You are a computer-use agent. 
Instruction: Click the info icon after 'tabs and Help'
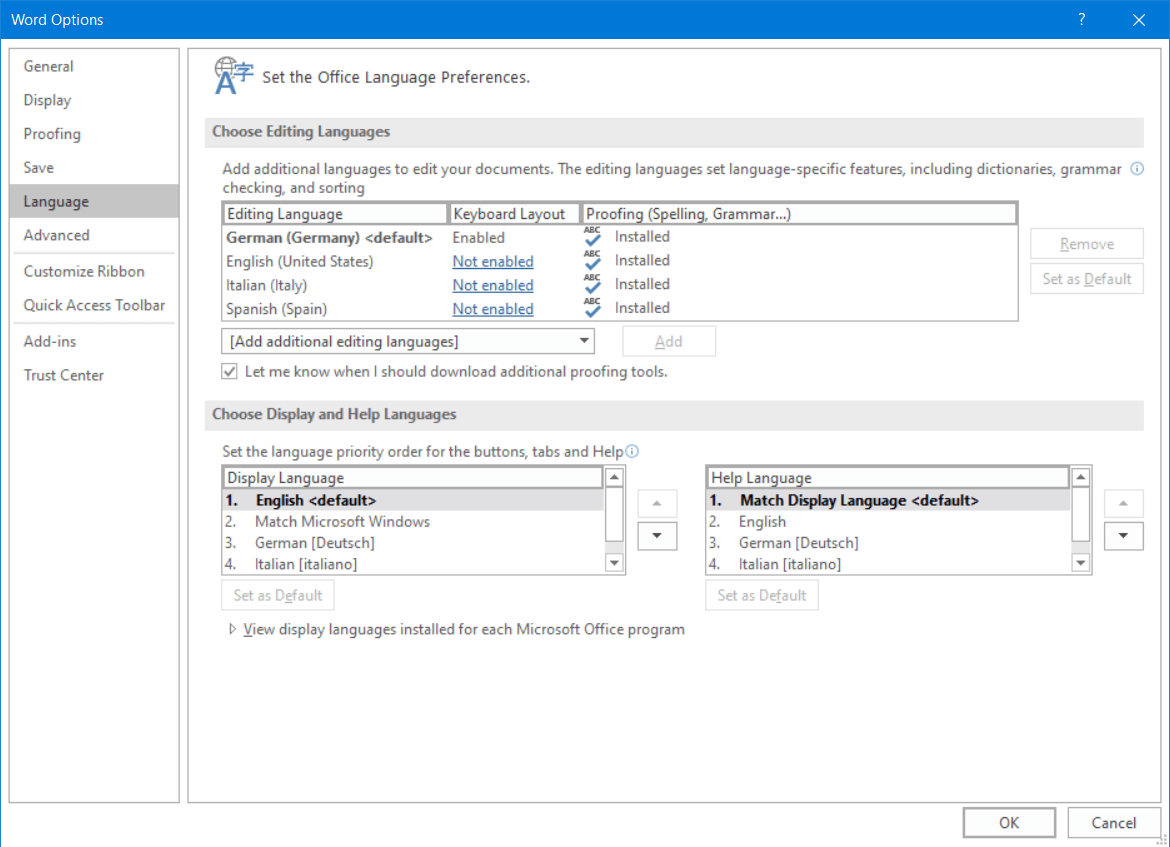point(631,451)
